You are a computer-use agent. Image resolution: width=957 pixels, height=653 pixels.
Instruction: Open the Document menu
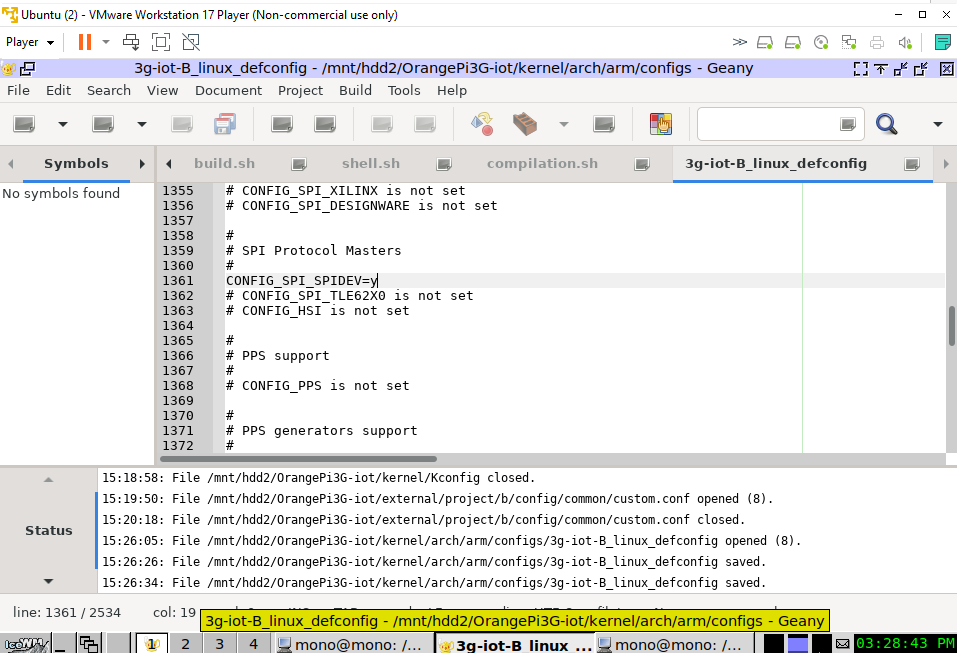pyautogui.click(x=228, y=90)
